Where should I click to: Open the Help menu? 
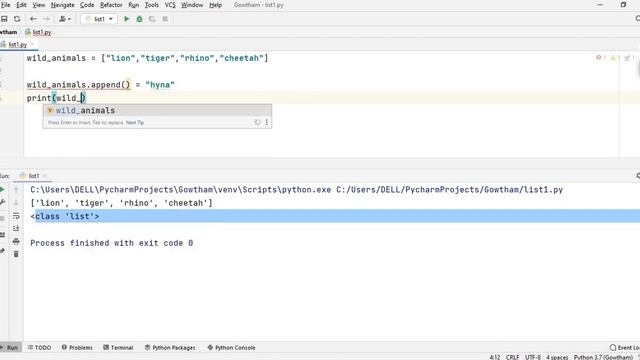pyautogui.click(x=215, y=5)
